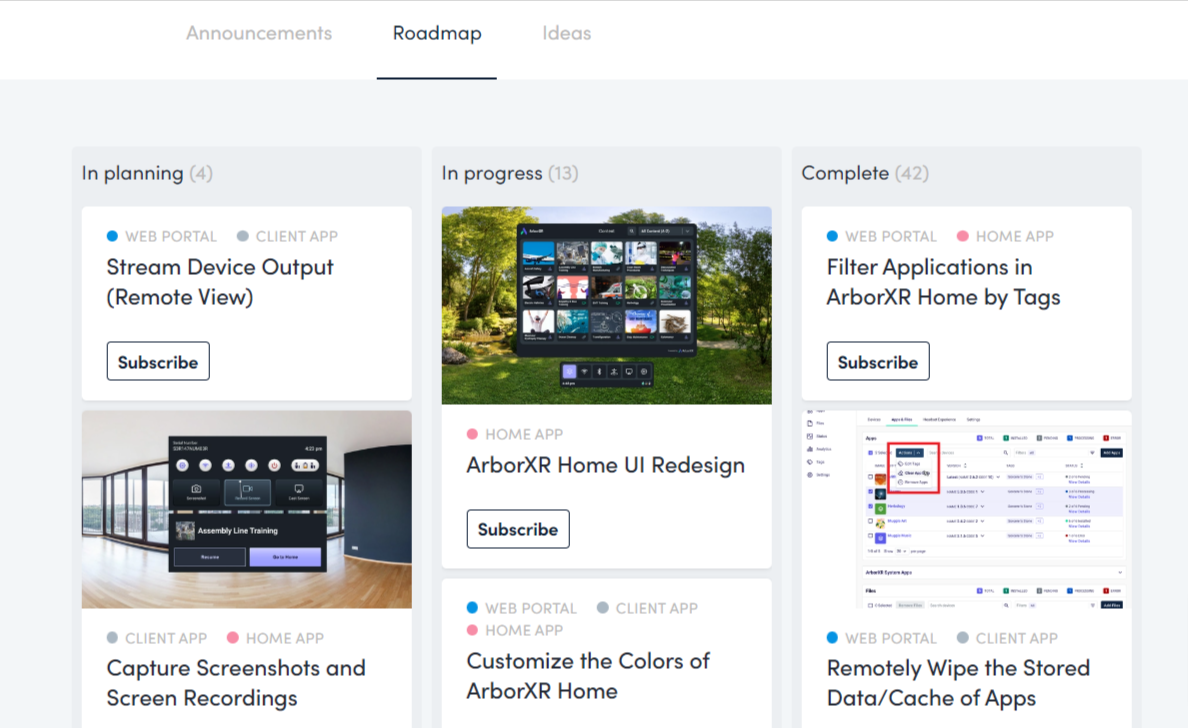Open Filter Applications in ArborXR Home by Tags
This screenshot has height=728, width=1188.
pyautogui.click(x=943, y=282)
